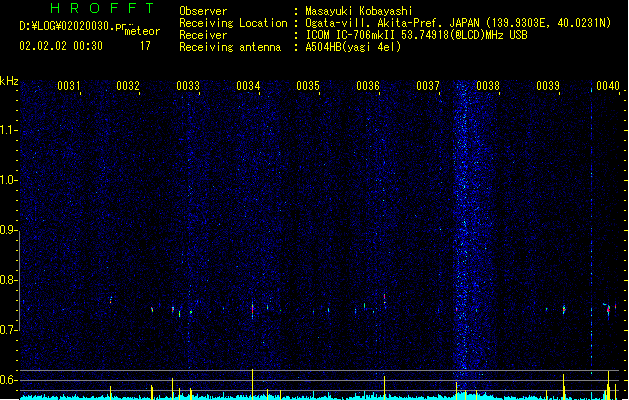Click the 0.9 frequency axis label
Screen dimensions: 629x400
pos(9,230)
